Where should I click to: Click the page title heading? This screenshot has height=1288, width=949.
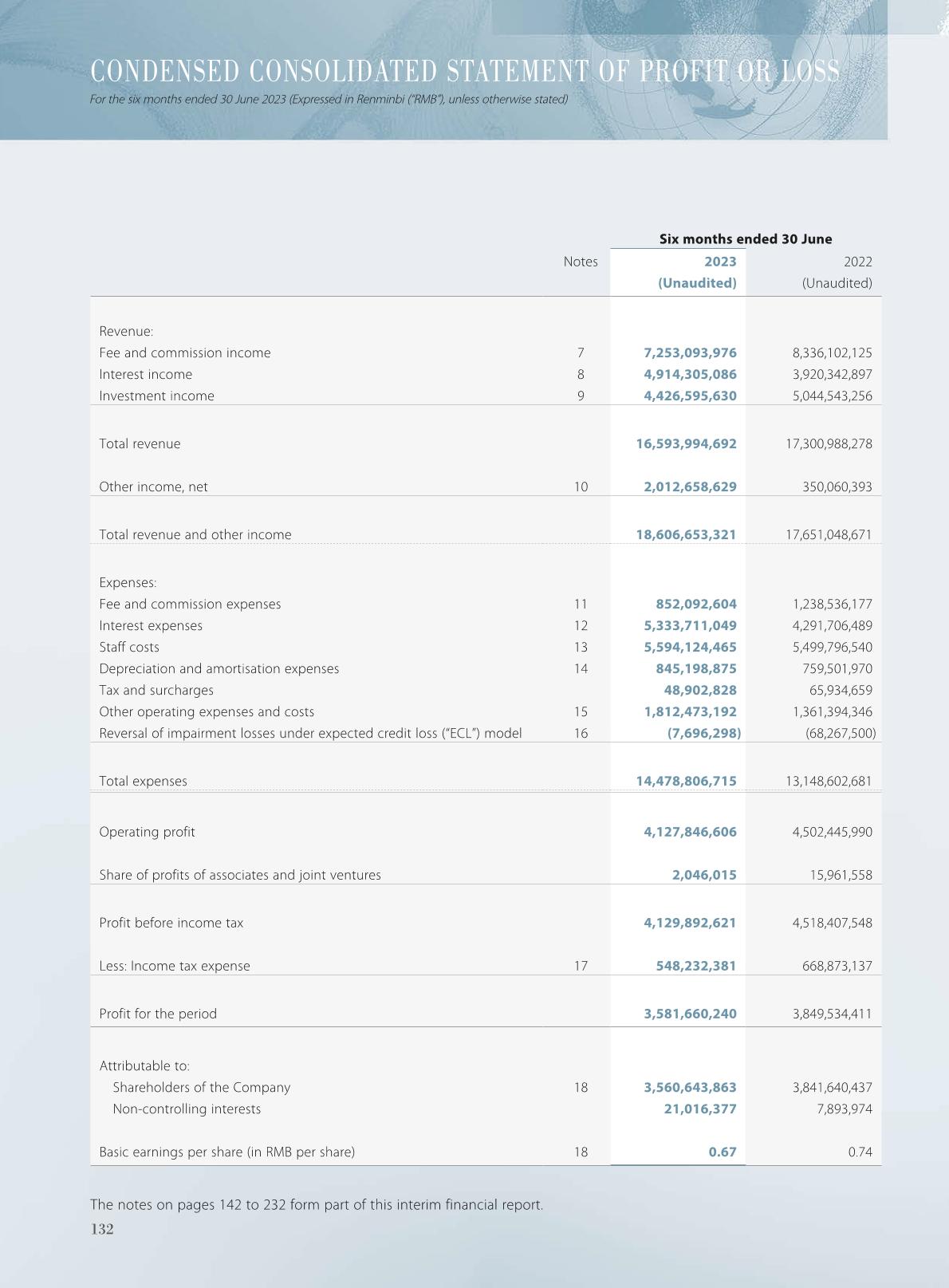click(x=465, y=72)
